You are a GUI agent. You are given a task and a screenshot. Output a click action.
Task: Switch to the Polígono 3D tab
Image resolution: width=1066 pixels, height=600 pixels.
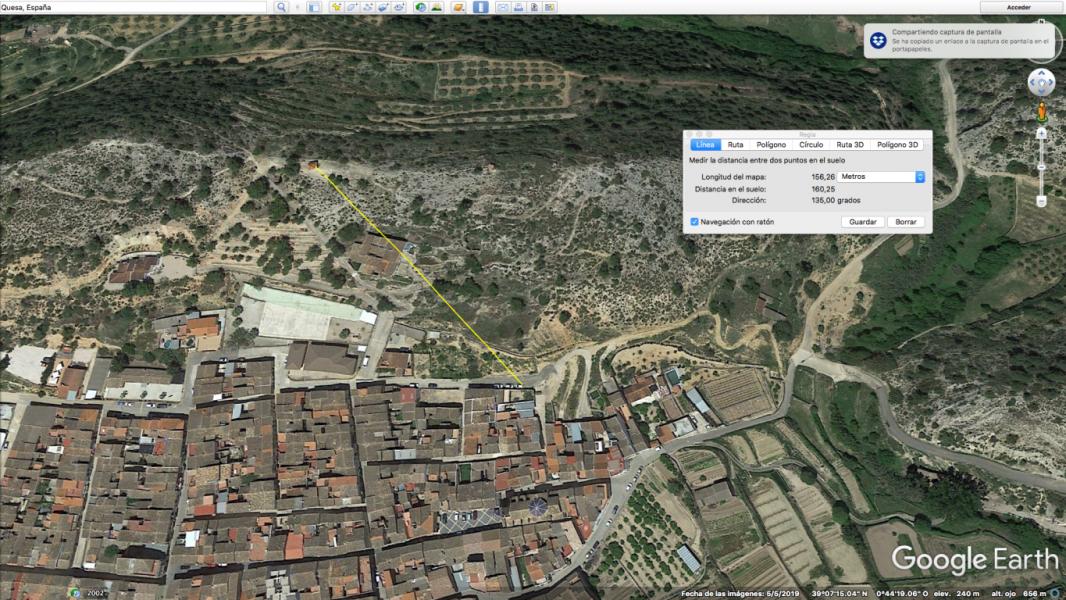tap(898, 145)
